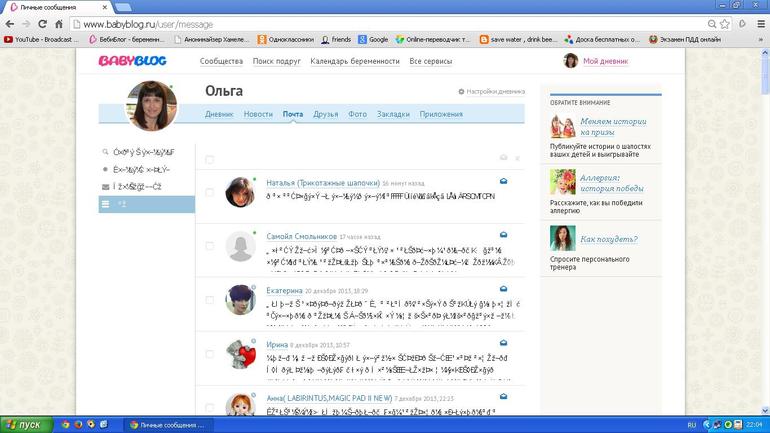Open the Сообщества menu
This screenshot has width=770, height=433.
tap(221, 61)
